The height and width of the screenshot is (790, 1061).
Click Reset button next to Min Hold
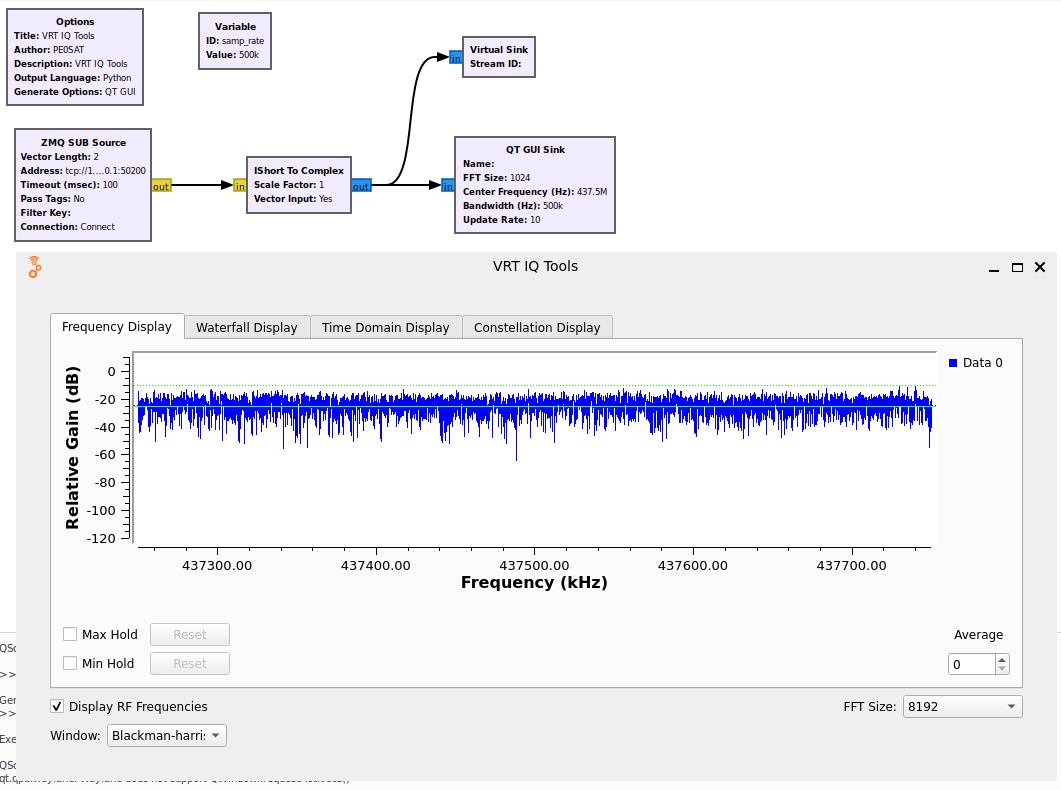[x=189, y=664]
